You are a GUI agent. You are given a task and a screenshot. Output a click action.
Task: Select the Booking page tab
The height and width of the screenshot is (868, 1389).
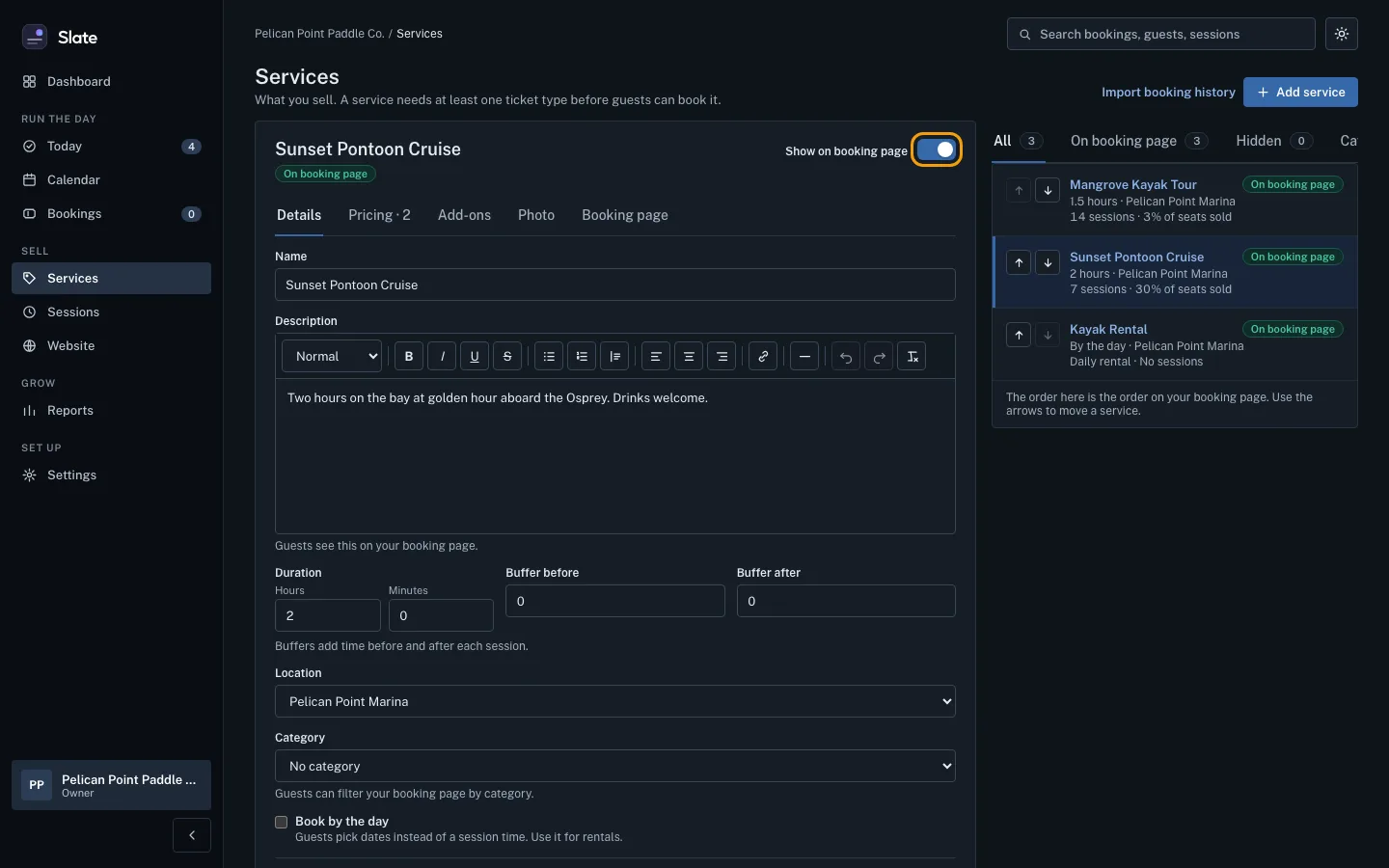click(625, 215)
